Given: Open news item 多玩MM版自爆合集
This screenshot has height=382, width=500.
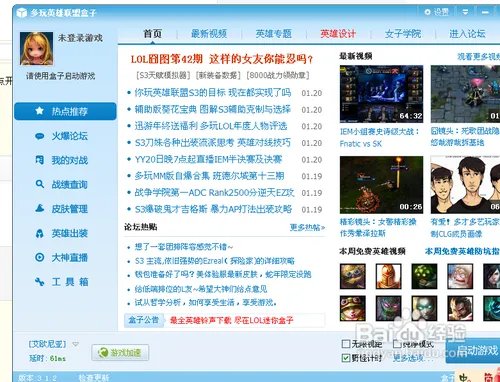Looking at the screenshot, I should (x=209, y=176).
